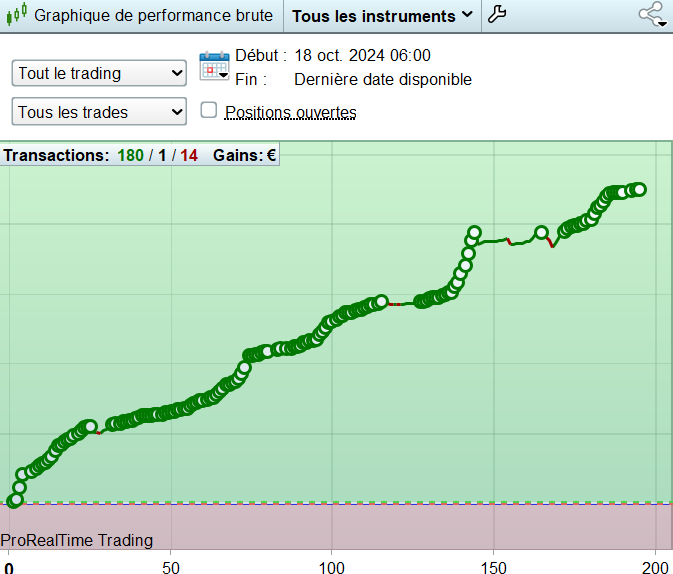Click the candlestick chart icon in title bar
The image size is (673, 574).
click(16, 14)
